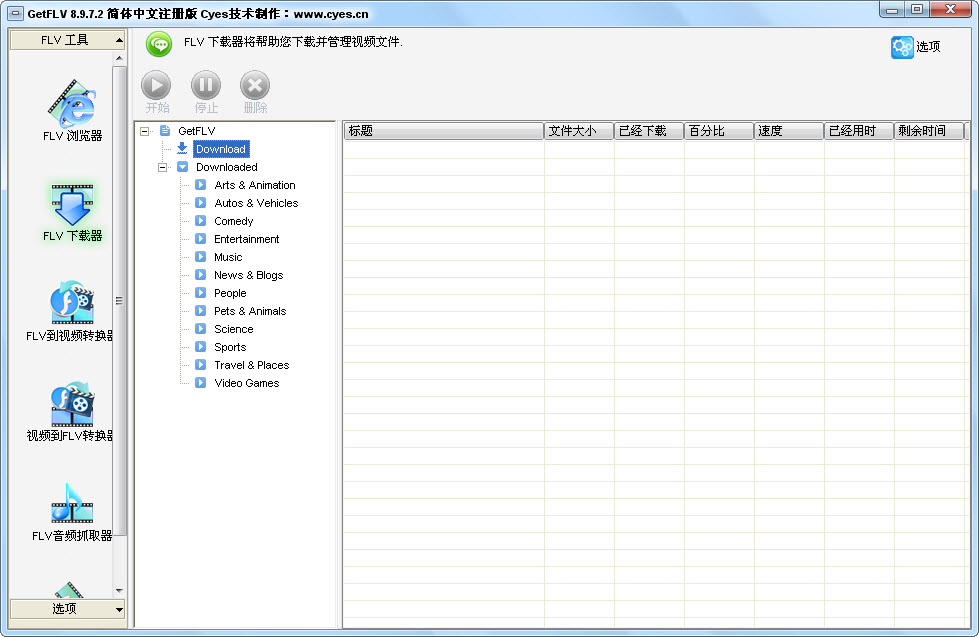Viewport: 979px width, 637px height.
Task: Open 选项 settings gear icon at top right
Action: [x=902, y=47]
